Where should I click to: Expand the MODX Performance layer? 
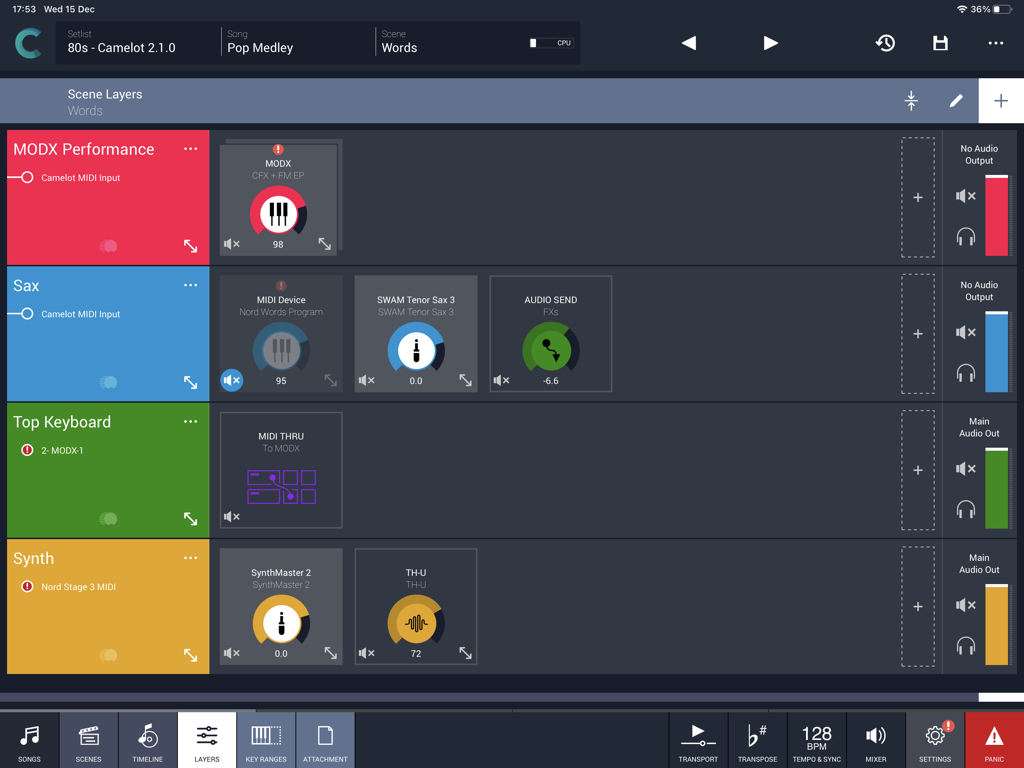[190, 246]
